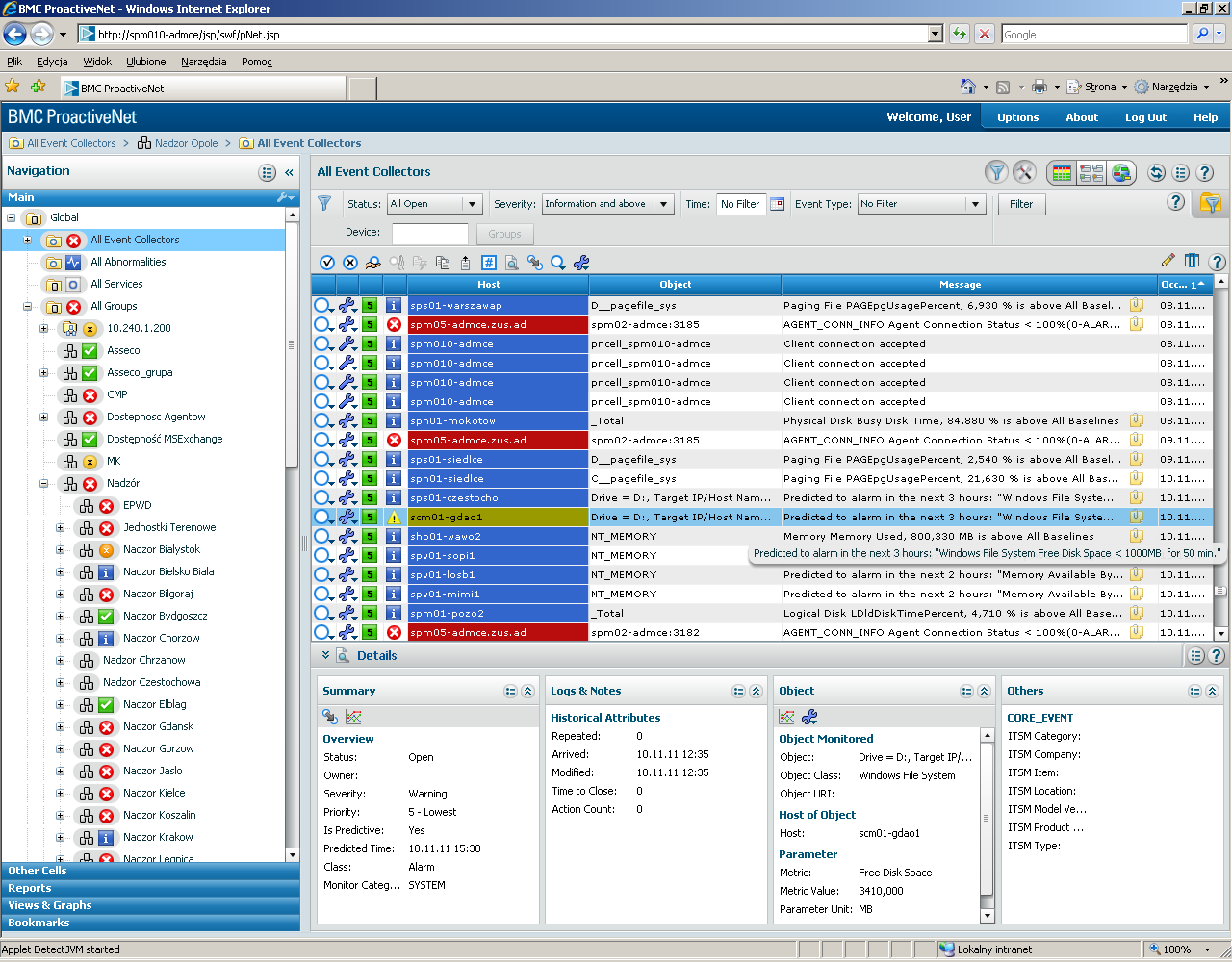This screenshot has width=1232, height=962.
Task: Click the Device input field
Action: click(x=429, y=234)
